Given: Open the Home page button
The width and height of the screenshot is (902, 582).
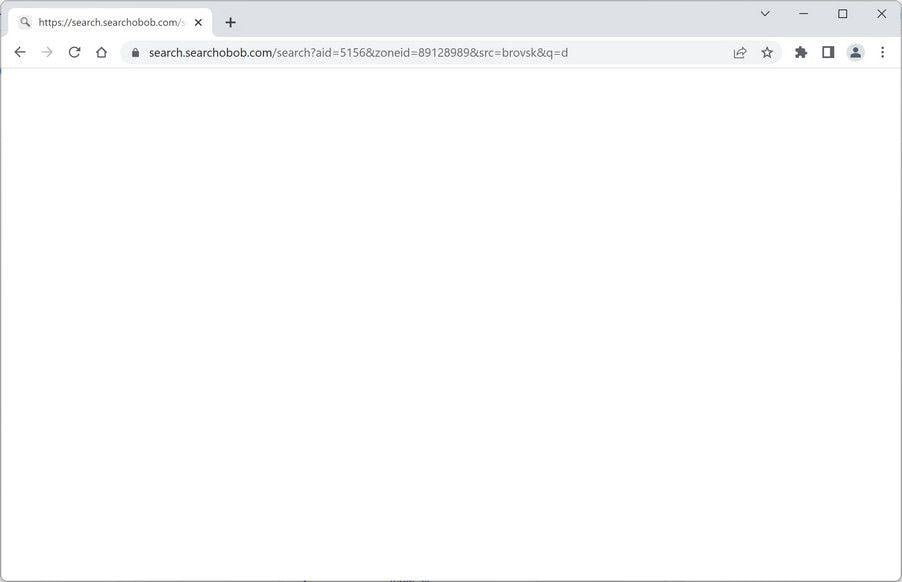Looking at the screenshot, I should (101, 52).
